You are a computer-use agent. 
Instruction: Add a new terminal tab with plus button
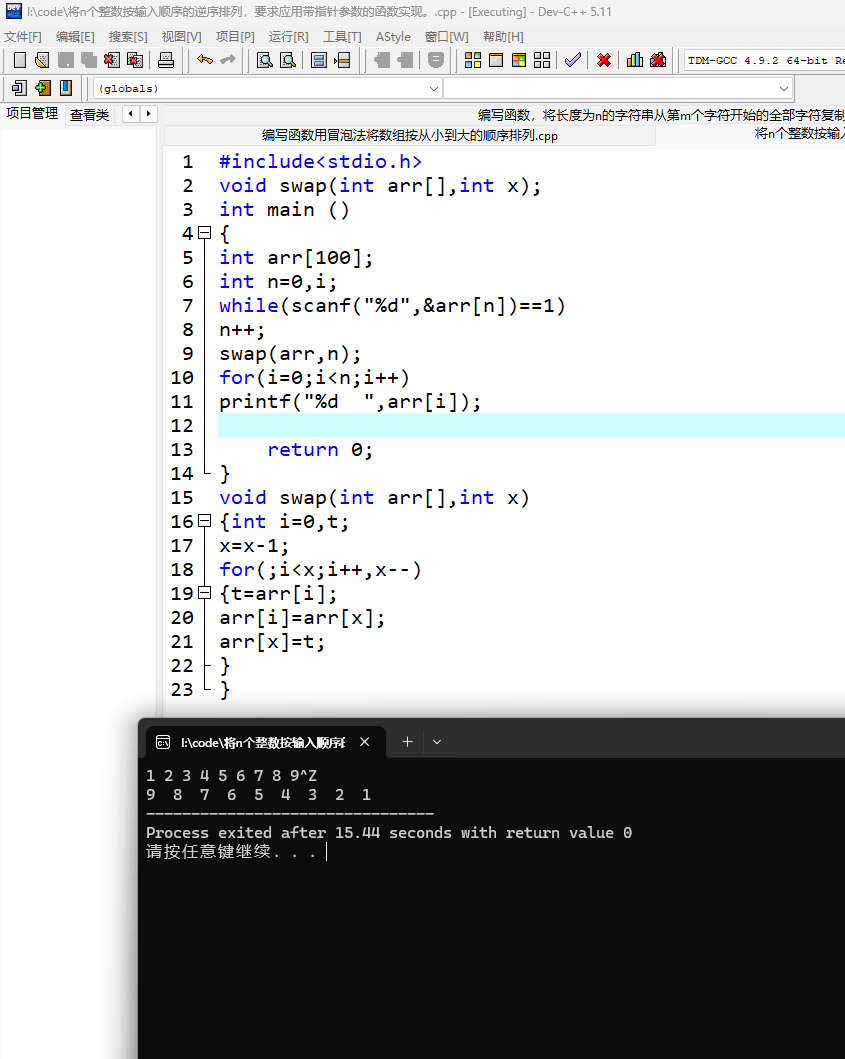point(407,742)
